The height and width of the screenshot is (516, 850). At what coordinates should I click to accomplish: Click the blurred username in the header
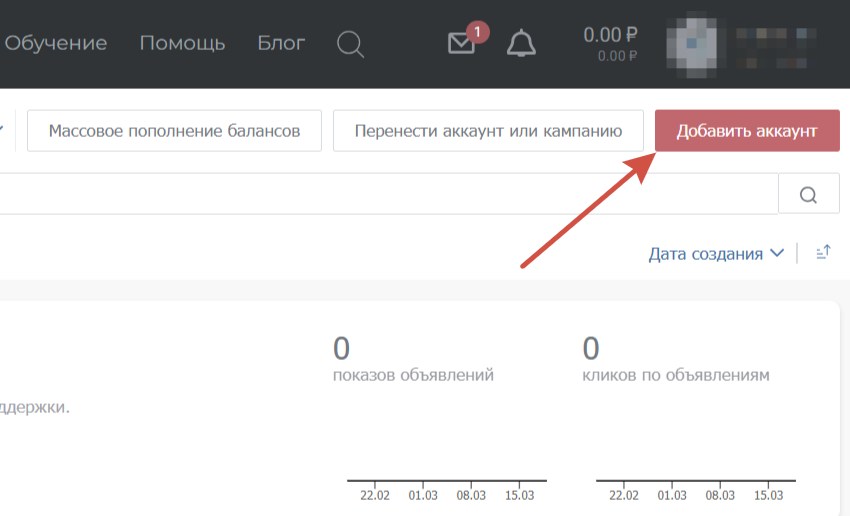(x=782, y=43)
